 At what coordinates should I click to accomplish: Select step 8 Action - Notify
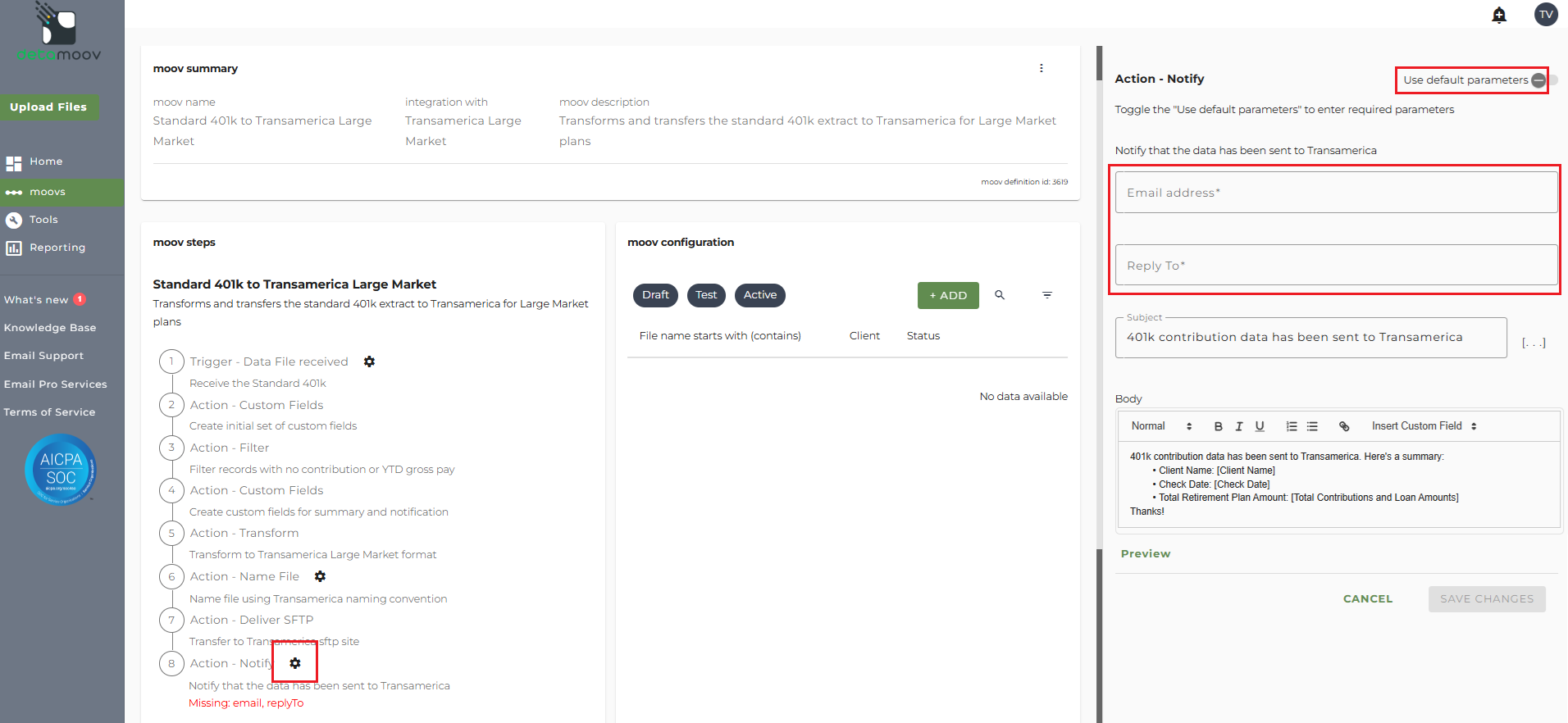pos(231,663)
